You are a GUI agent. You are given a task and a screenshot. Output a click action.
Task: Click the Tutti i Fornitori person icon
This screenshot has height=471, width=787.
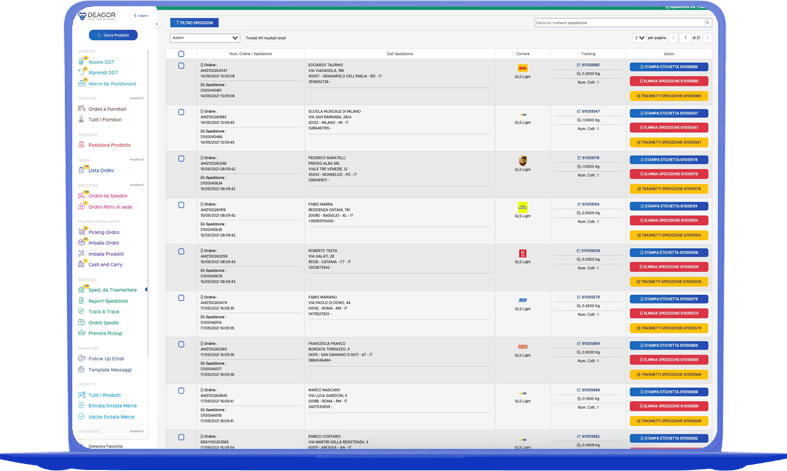81,120
